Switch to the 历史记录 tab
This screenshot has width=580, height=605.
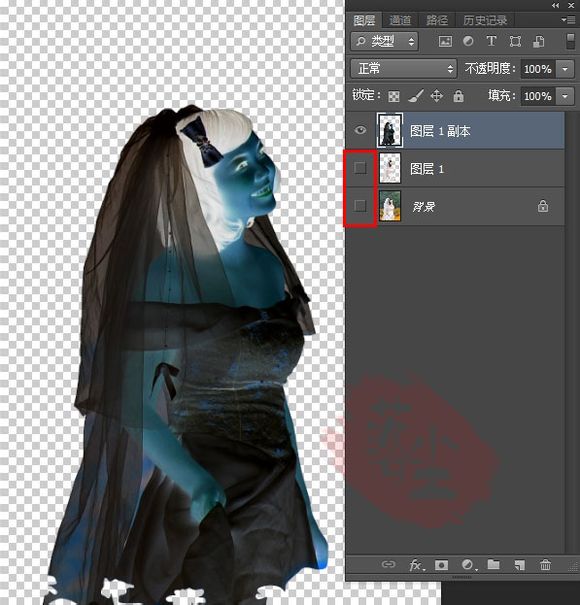click(x=485, y=20)
